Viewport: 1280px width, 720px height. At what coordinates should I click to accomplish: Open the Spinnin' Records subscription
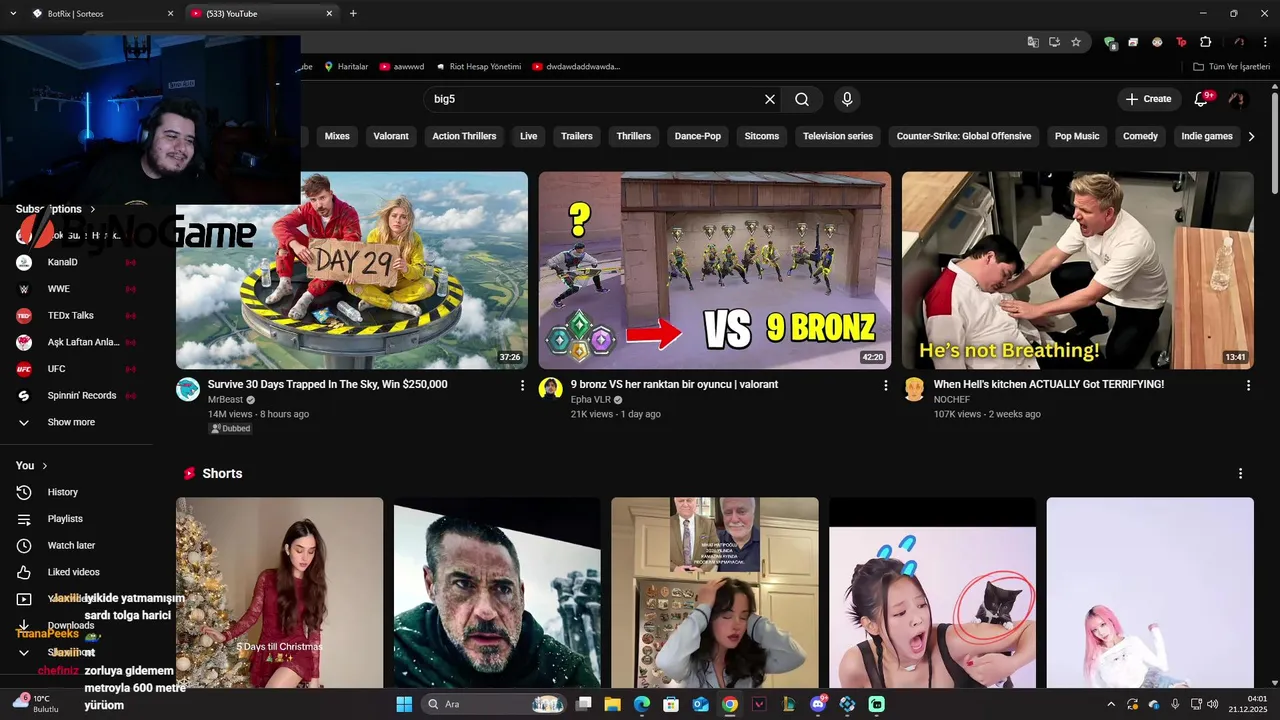[80, 396]
